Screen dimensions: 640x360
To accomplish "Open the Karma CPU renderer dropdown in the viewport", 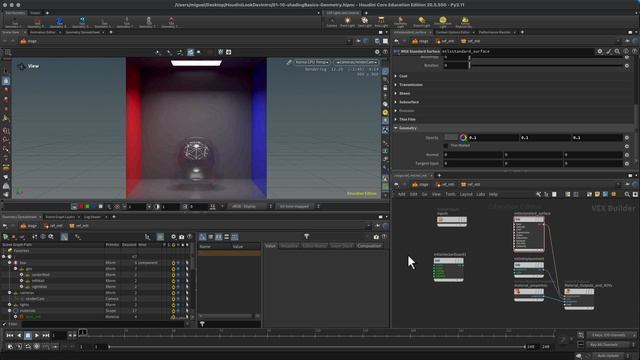I will (x=312, y=62).
